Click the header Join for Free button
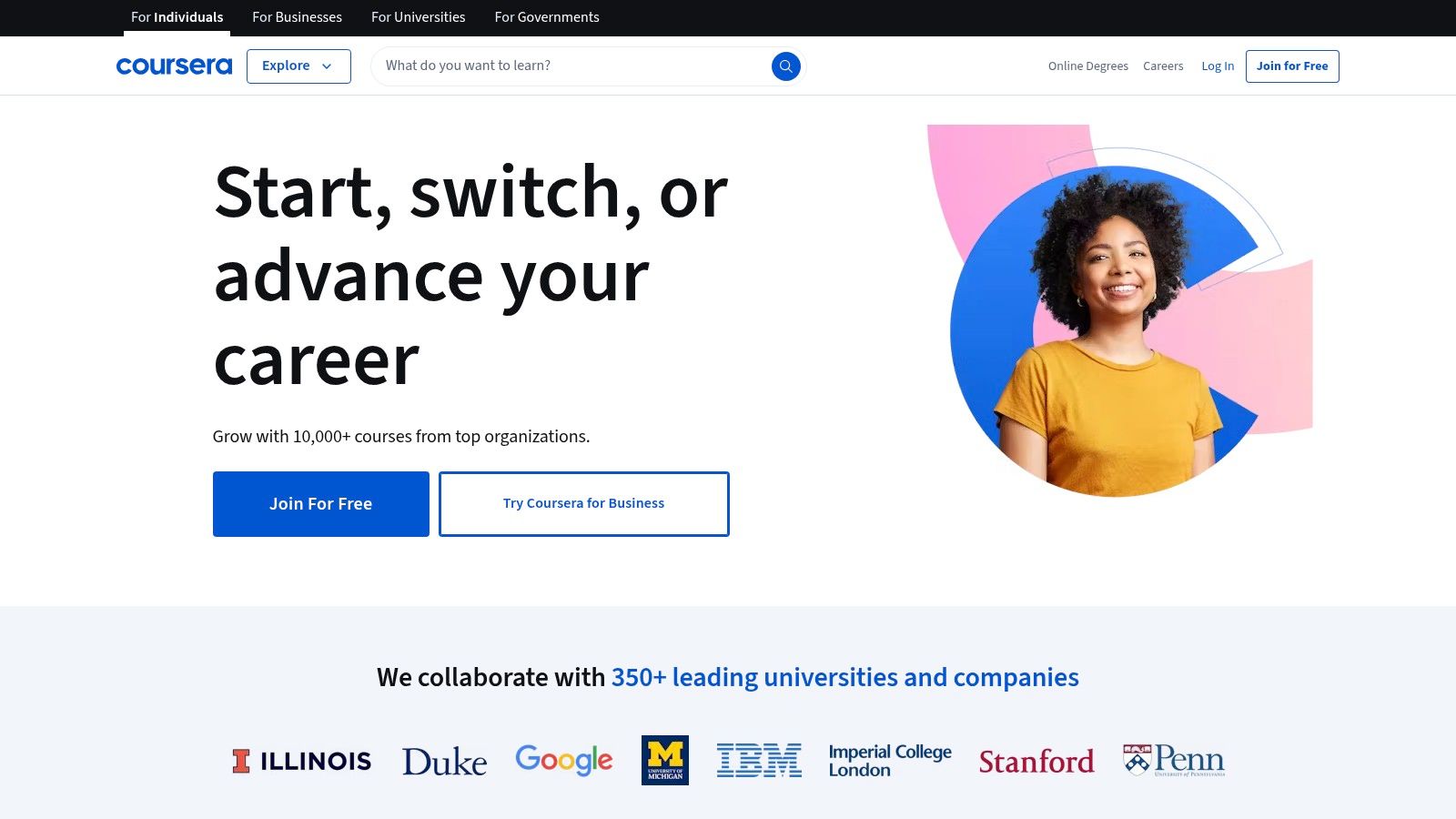This screenshot has height=819, width=1456. click(x=1292, y=66)
